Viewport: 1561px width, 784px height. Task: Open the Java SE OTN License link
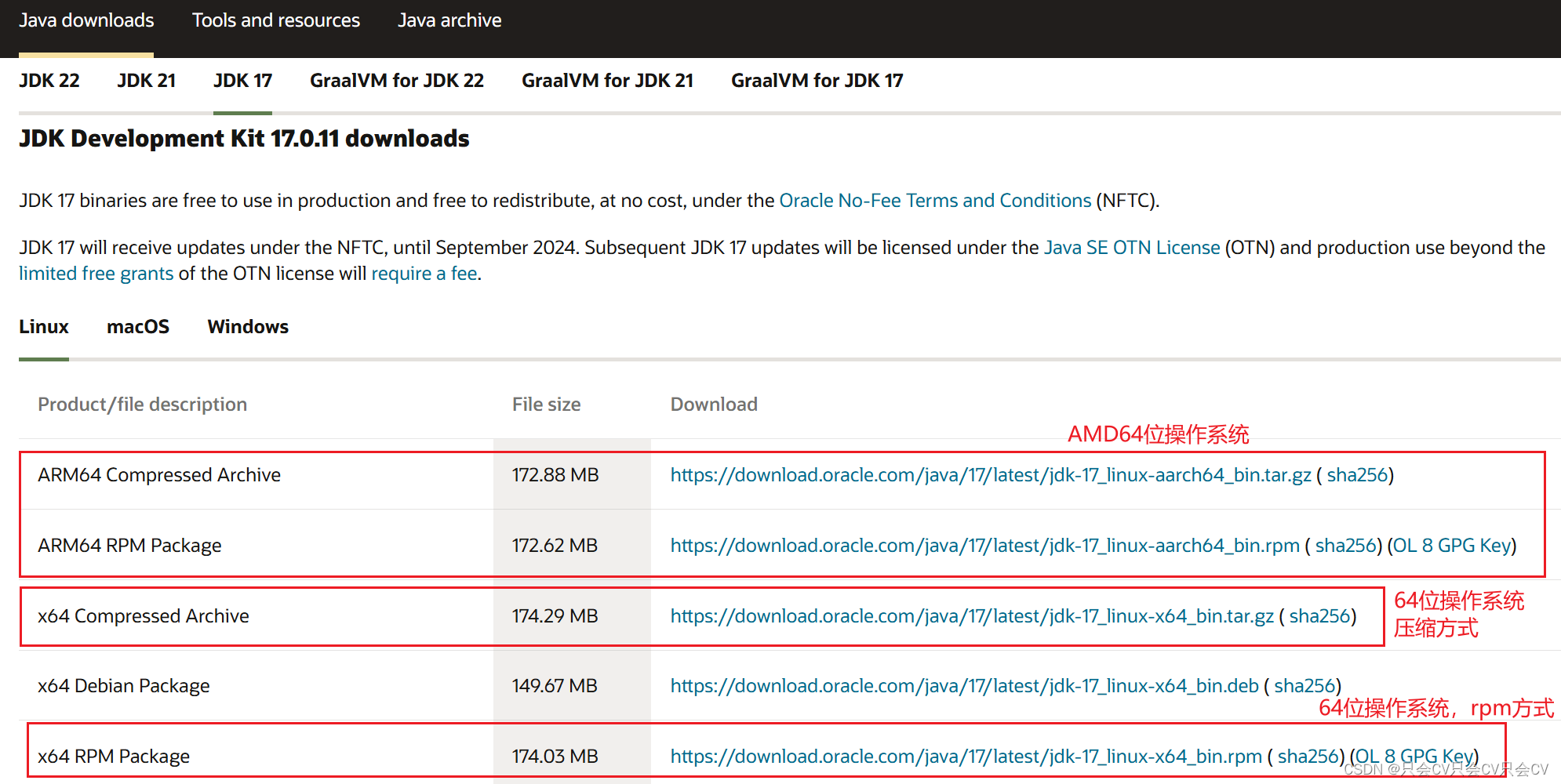coord(1132,248)
